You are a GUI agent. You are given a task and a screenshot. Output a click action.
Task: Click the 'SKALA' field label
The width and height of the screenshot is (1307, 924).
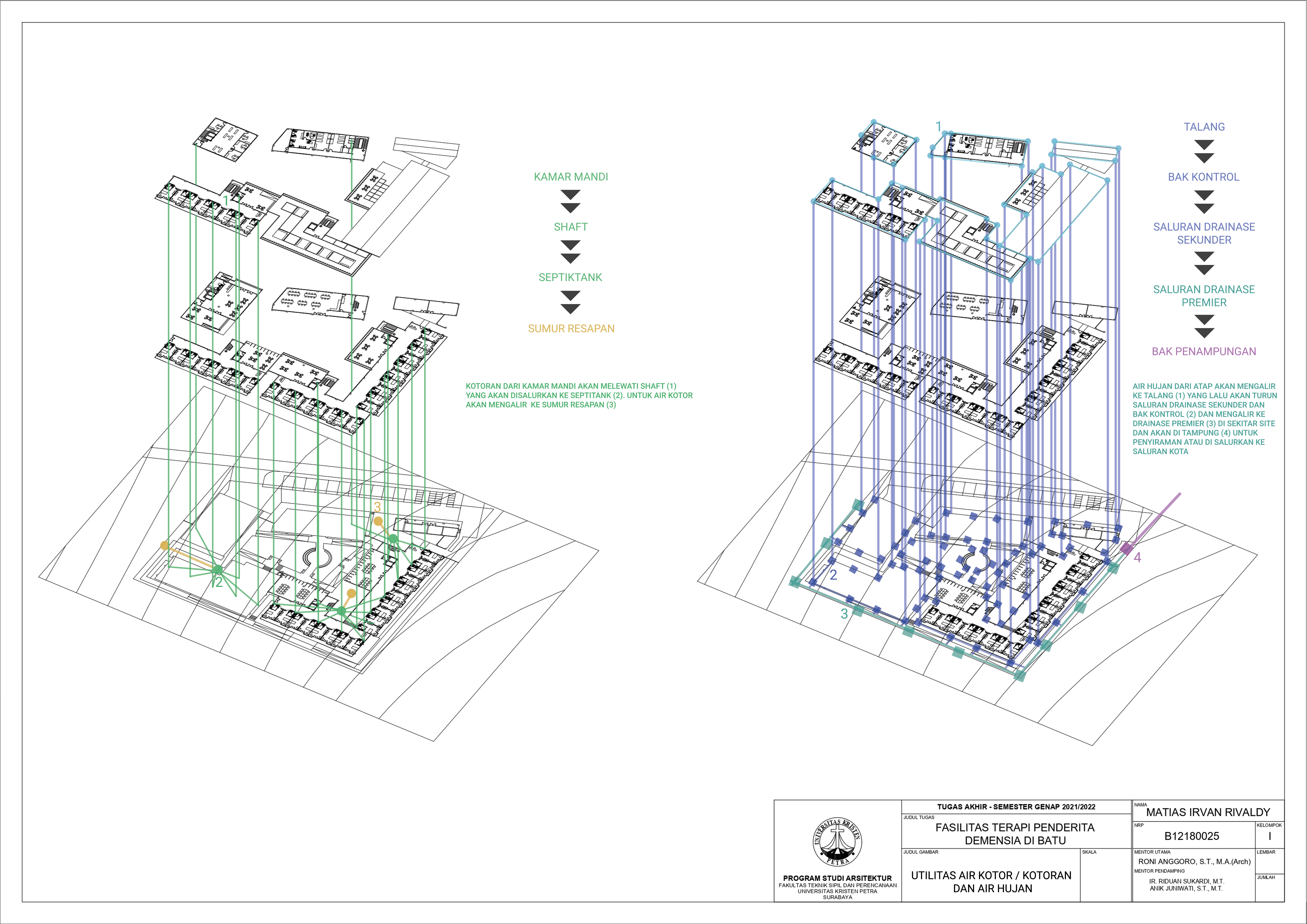pos(1090,852)
